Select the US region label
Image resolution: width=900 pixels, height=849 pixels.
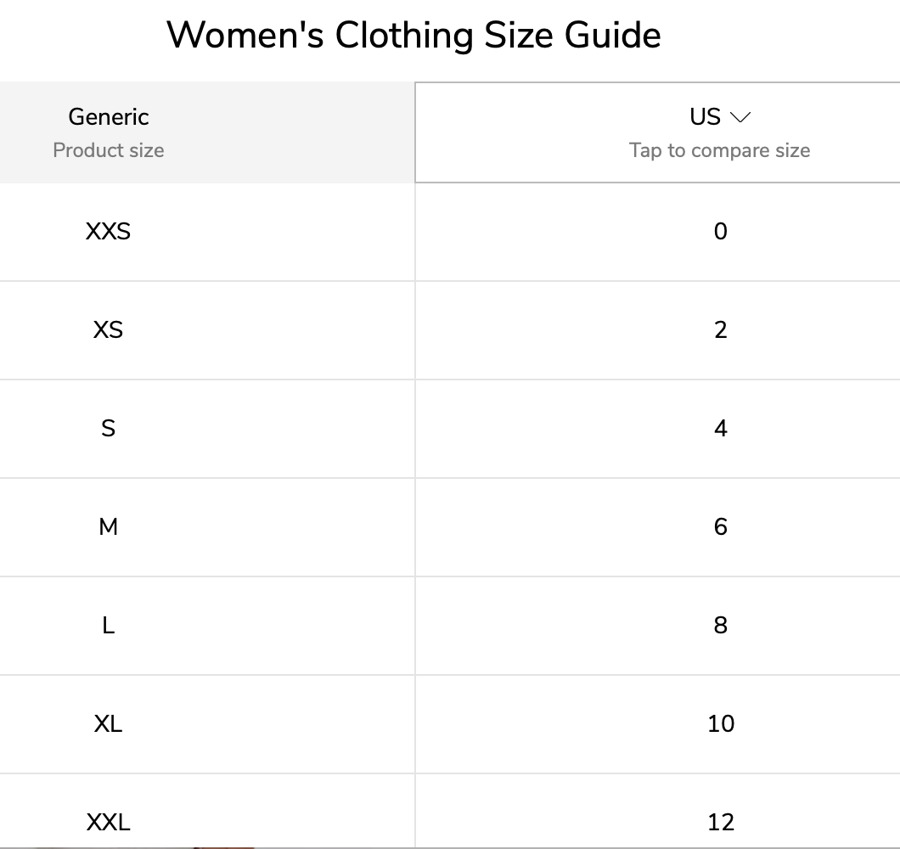coord(705,117)
